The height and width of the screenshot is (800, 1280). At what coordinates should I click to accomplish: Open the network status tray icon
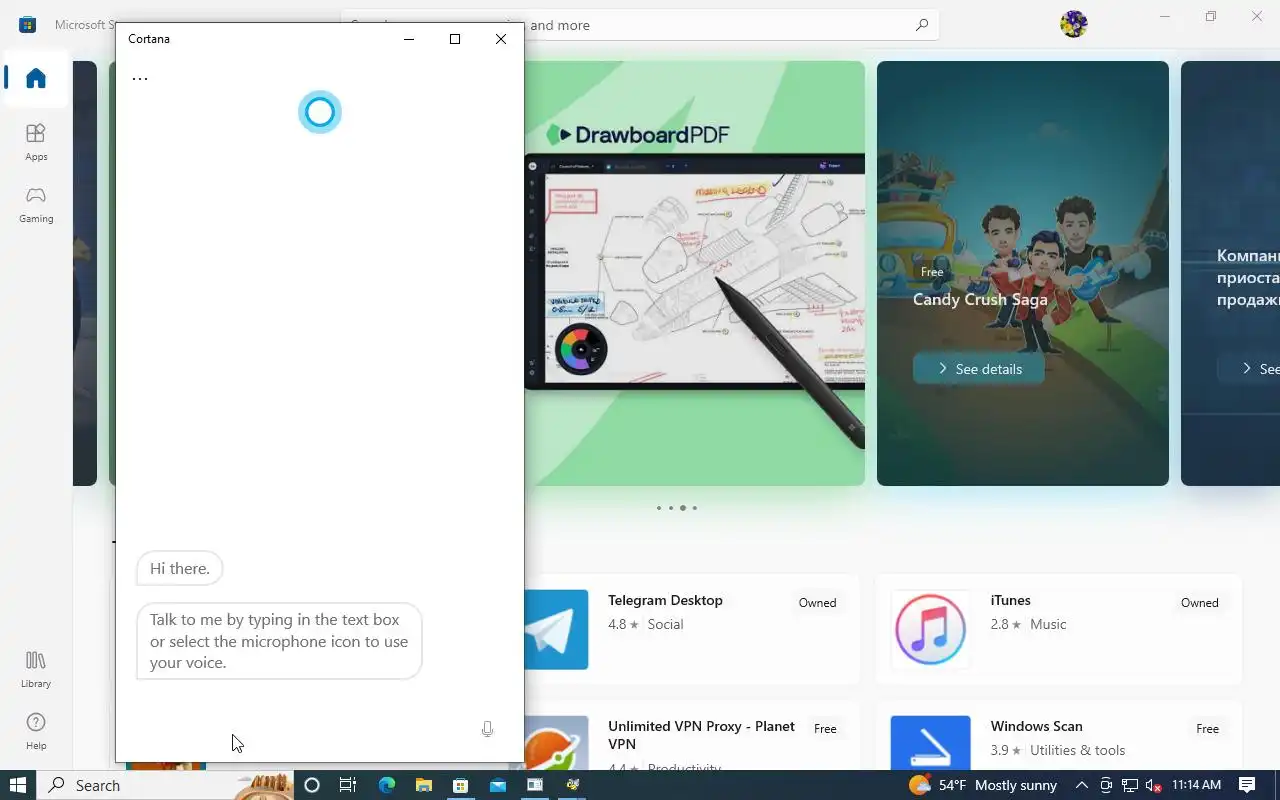(x=1130, y=785)
